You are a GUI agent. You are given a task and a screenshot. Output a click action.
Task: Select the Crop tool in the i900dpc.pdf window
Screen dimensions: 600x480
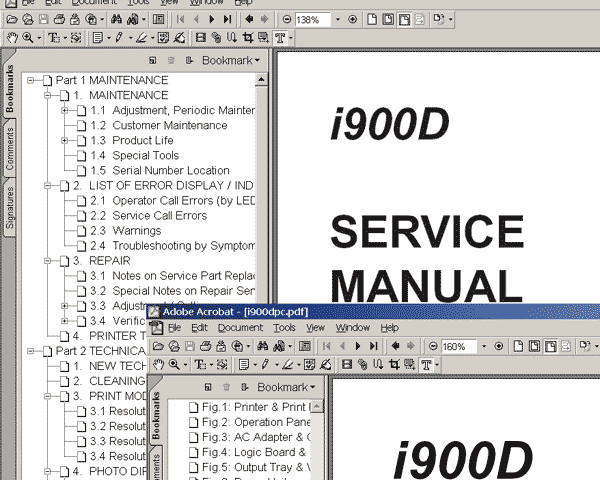394,365
